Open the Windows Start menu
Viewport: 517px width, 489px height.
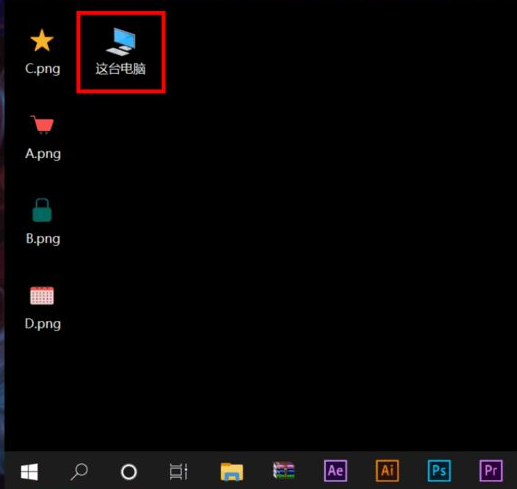pos(29,472)
